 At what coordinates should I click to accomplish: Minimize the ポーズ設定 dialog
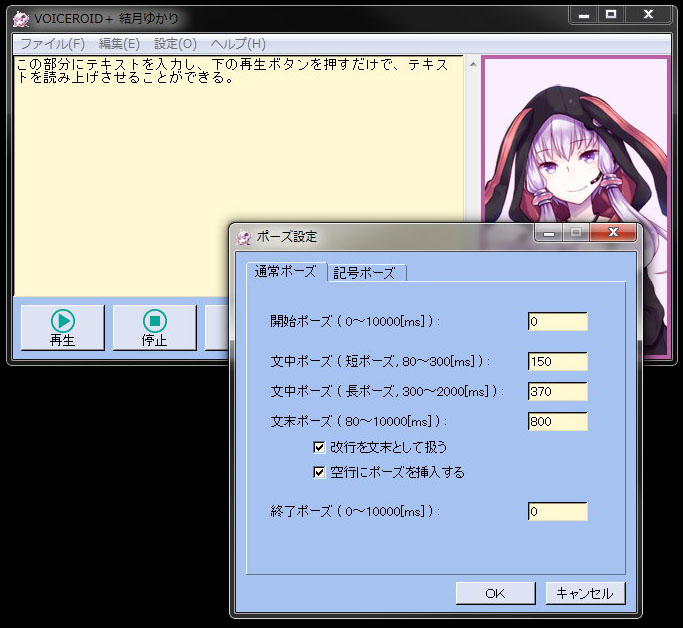(549, 232)
